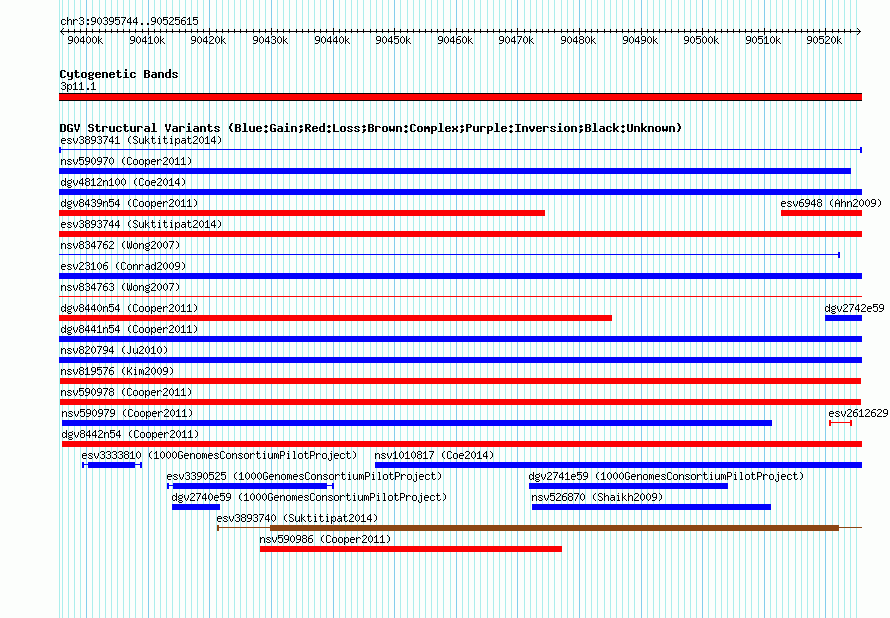The height and width of the screenshot is (618, 890).
Task: Click the 3p11.1 cytogenetic band bar
Action: point(460,97)
